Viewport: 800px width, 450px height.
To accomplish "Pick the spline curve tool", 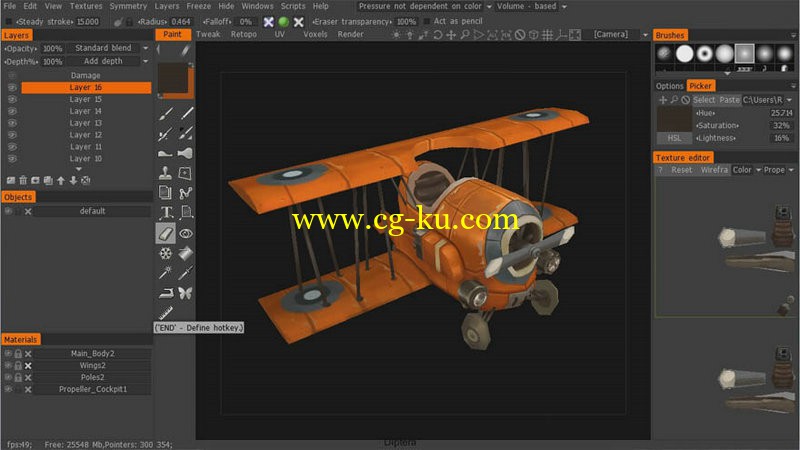I will [185, 193].
